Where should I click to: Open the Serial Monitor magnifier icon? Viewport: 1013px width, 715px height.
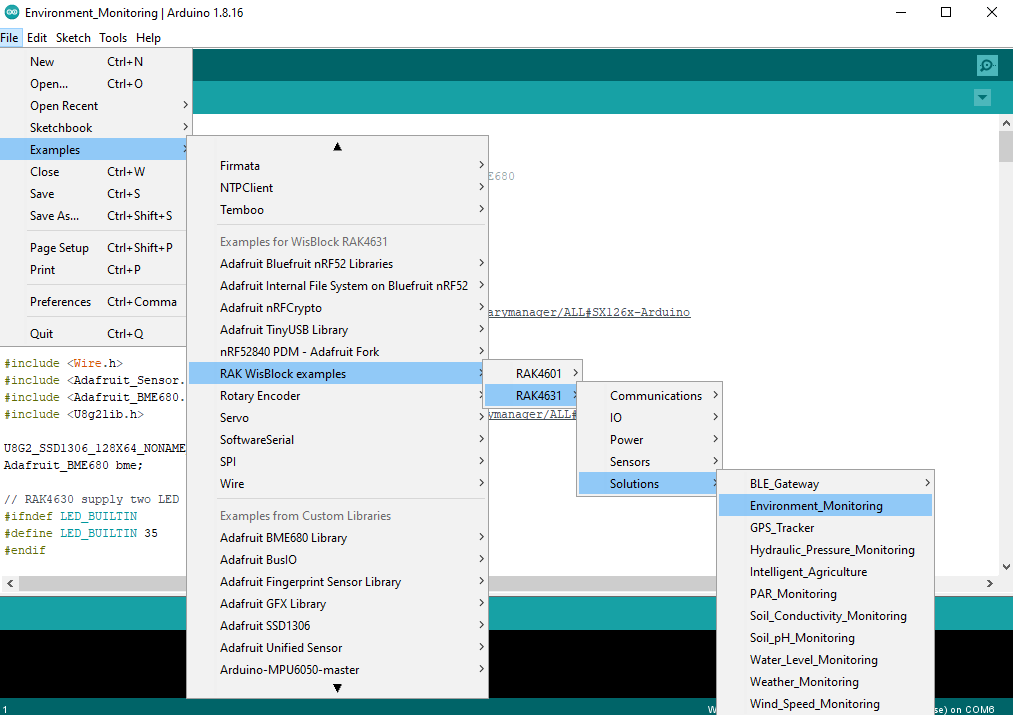point(987,66)
